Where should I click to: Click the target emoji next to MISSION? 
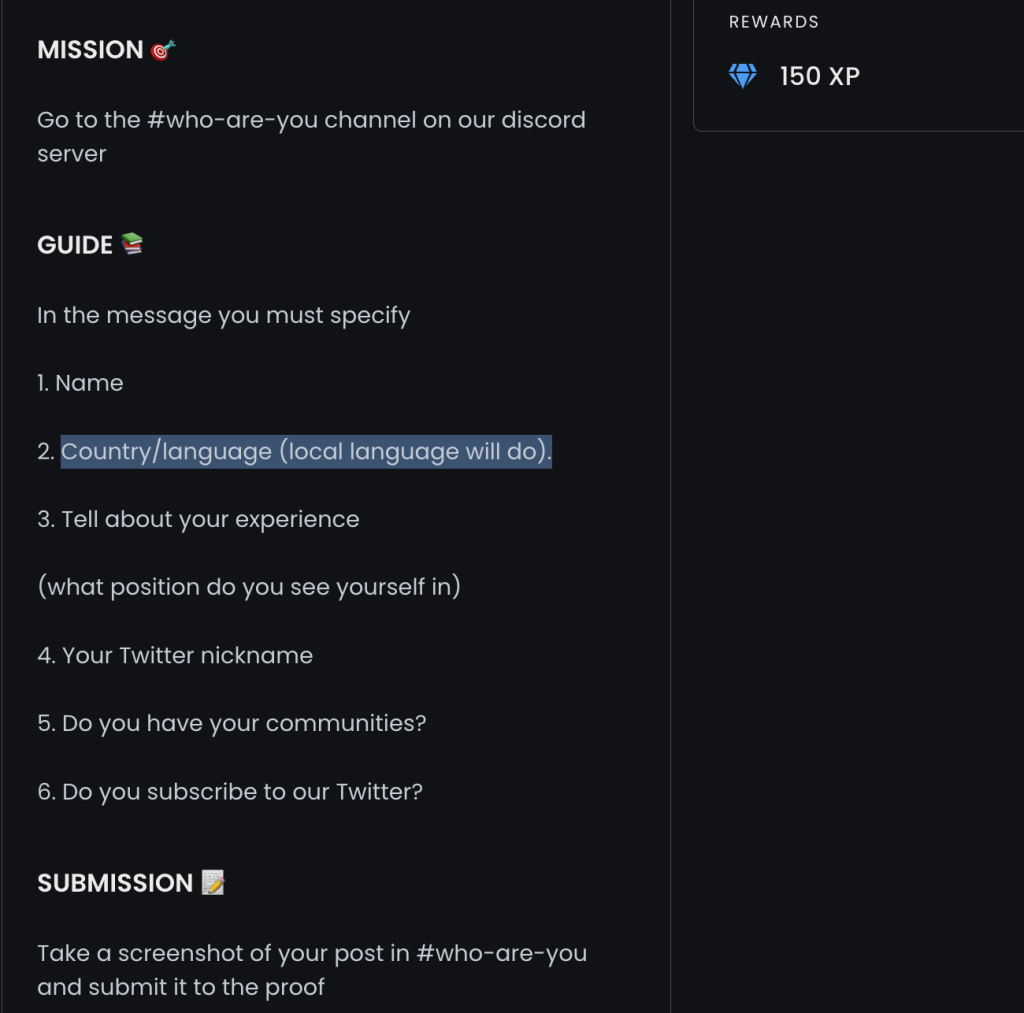coord(163,50)
